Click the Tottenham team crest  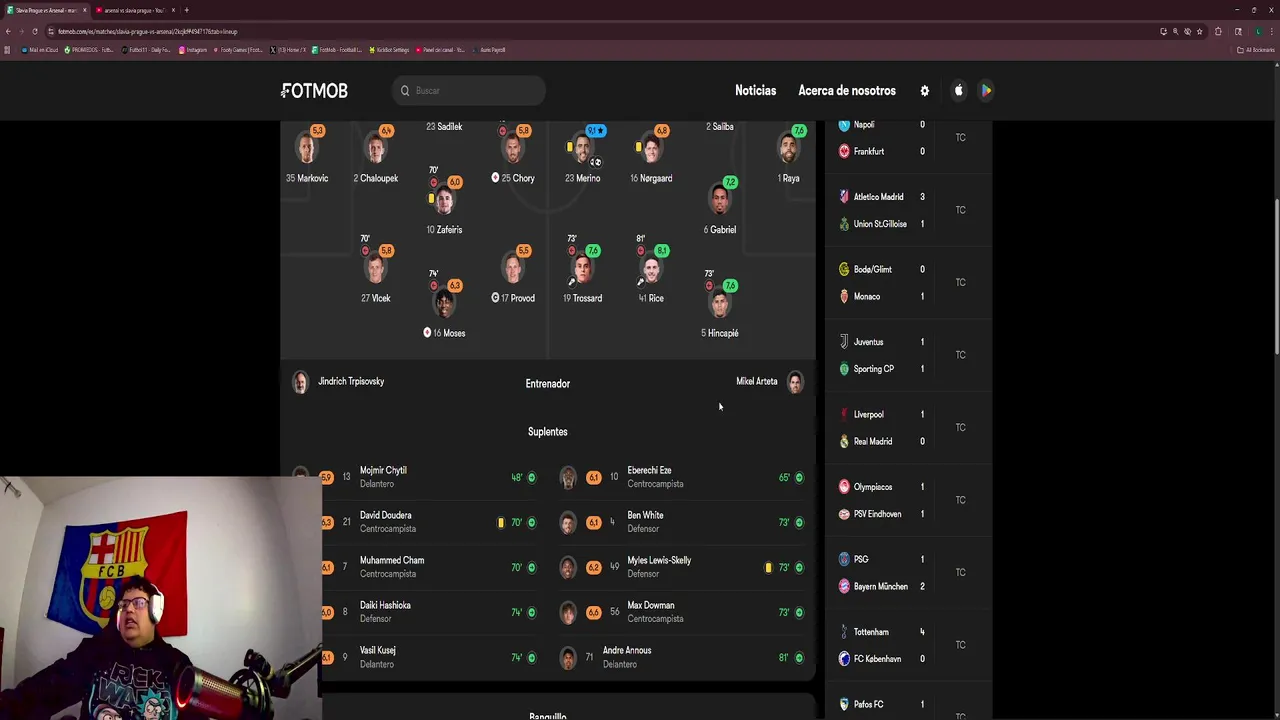click(844, 632)
